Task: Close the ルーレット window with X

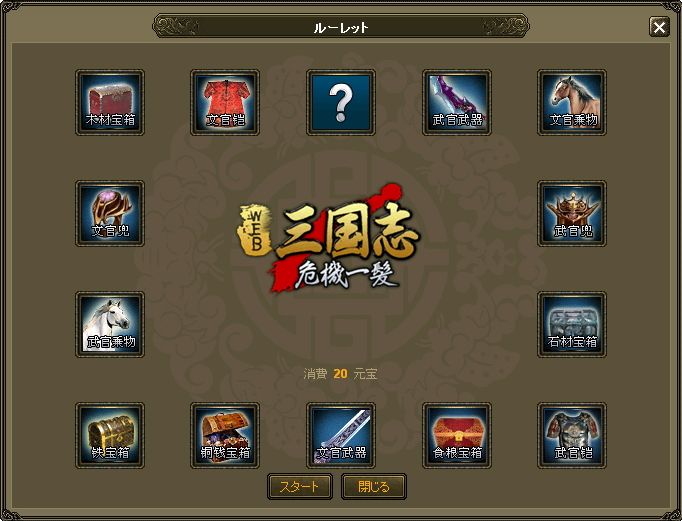Action: click(x=659, y=27)
